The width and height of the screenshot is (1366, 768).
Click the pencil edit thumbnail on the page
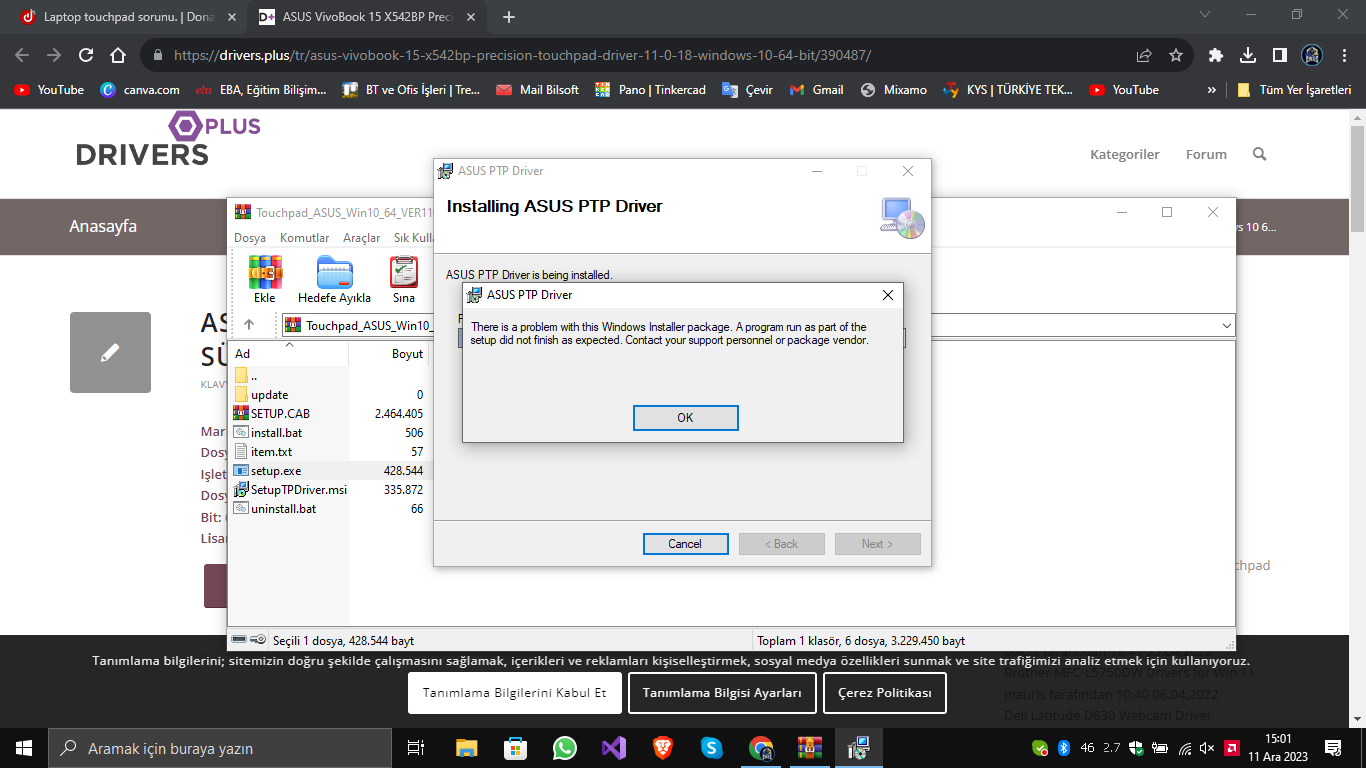click(x=110, y=352)
